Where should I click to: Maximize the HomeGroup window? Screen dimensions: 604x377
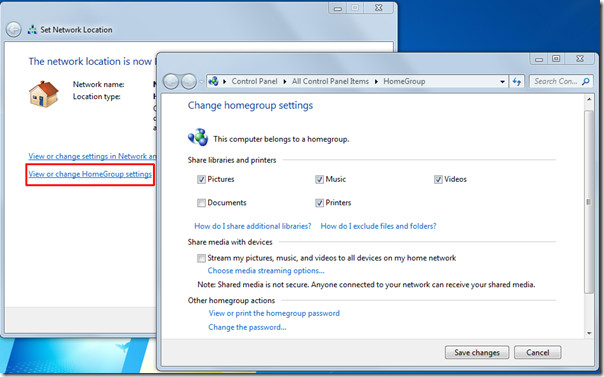pyautogui.click(x=556, y=59)
